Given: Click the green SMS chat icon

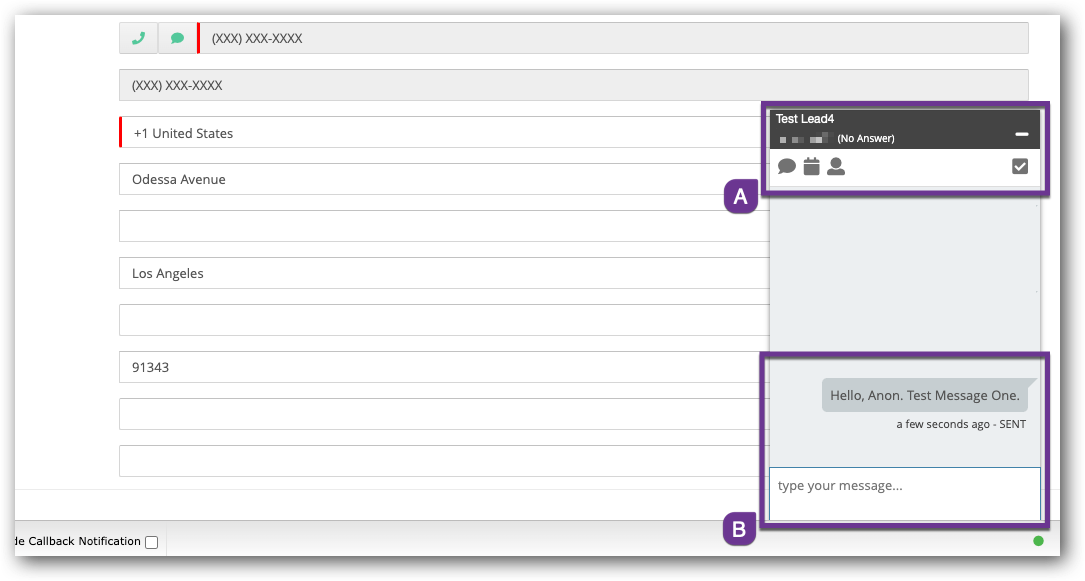Looking at the screenshot, I should click(177, 37).
